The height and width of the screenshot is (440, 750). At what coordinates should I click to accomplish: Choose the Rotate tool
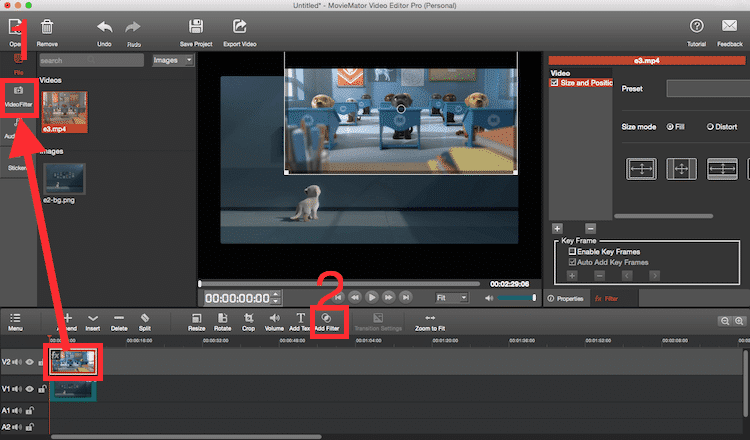(x=222, y=322)
